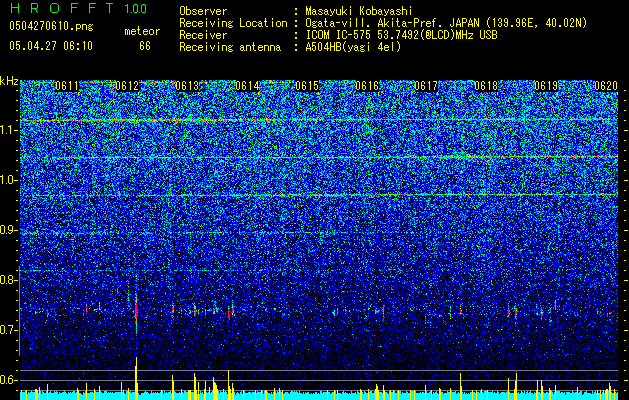
Task: Click the meteor count value 66
Action: 145,46
